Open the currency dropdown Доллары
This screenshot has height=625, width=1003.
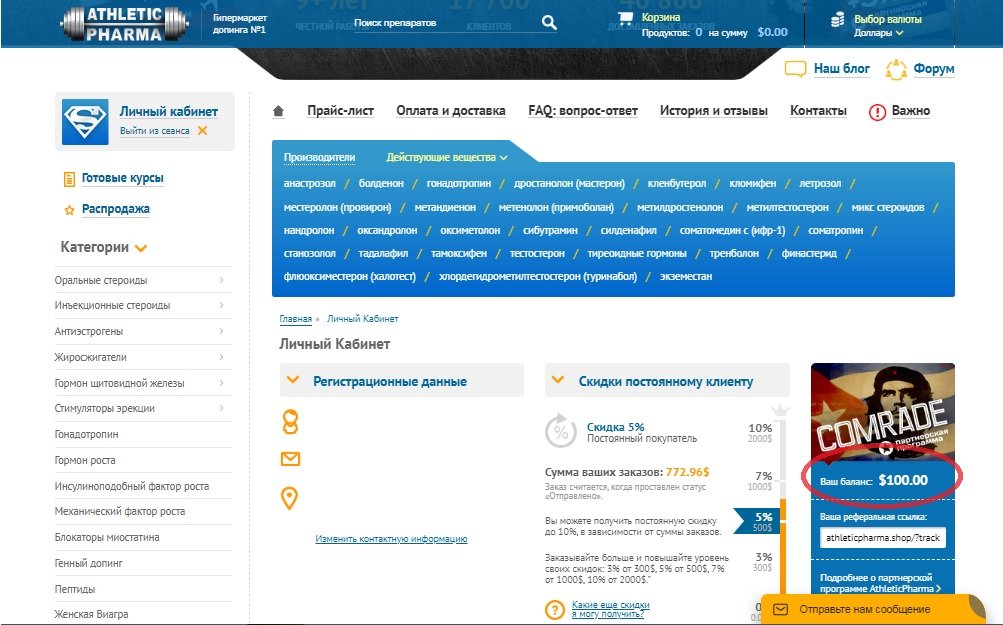click(879, 33)
